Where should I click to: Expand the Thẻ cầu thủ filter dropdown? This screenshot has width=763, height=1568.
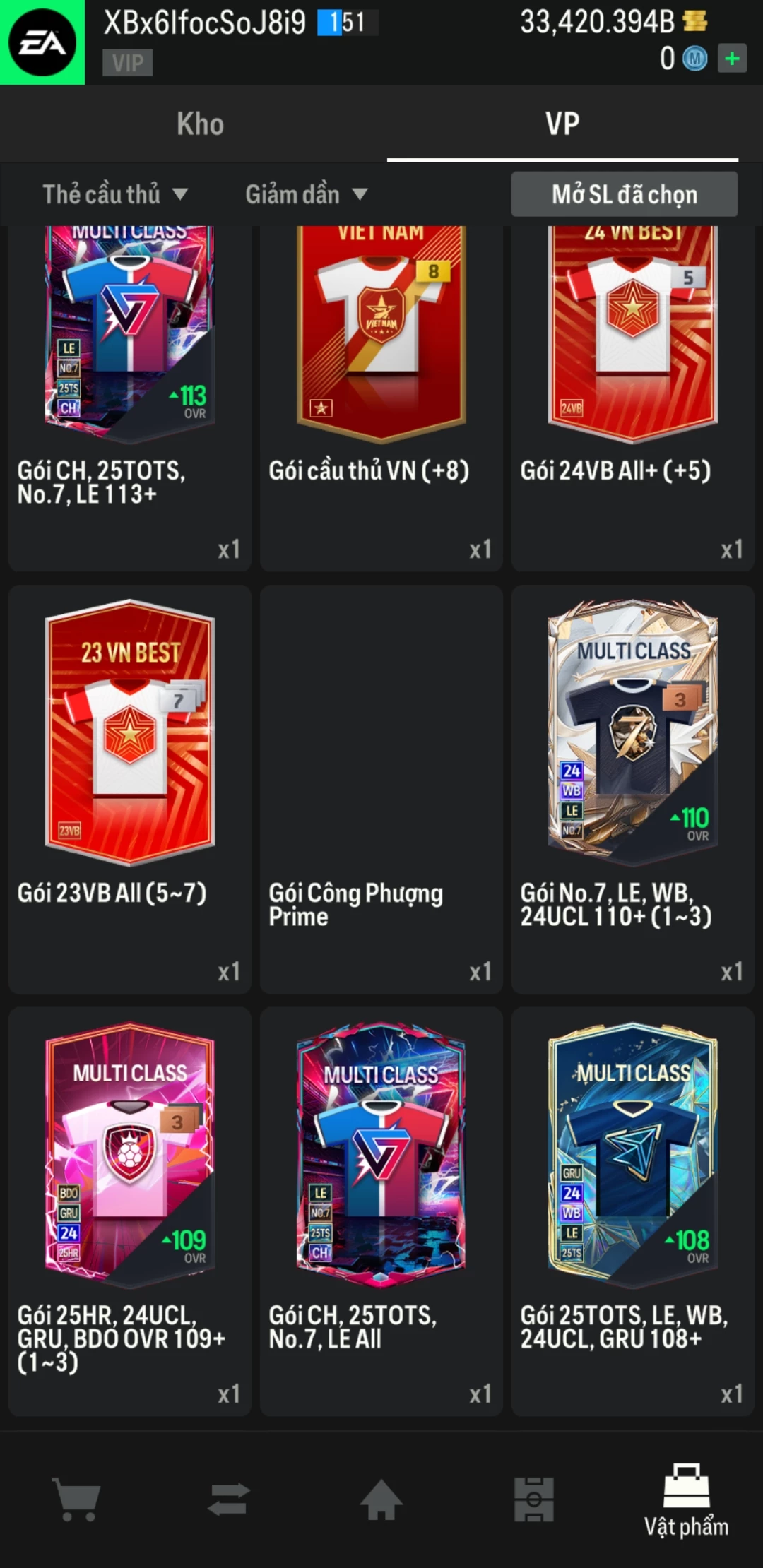(x=115, y=194)
